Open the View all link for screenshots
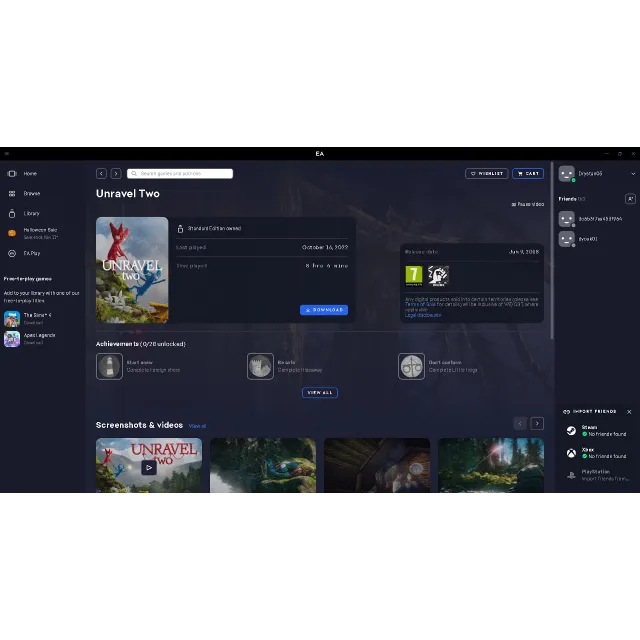Screen dimensions: 640x640 point(197,426)
